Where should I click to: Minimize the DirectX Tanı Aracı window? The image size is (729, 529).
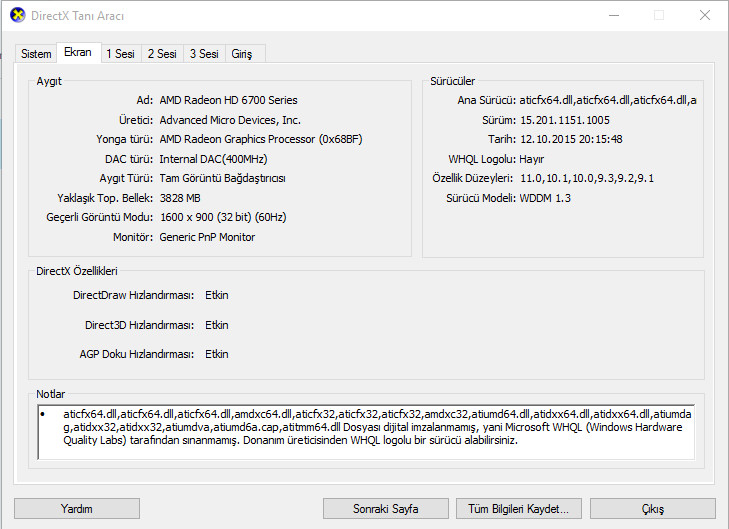click(614, 15)
